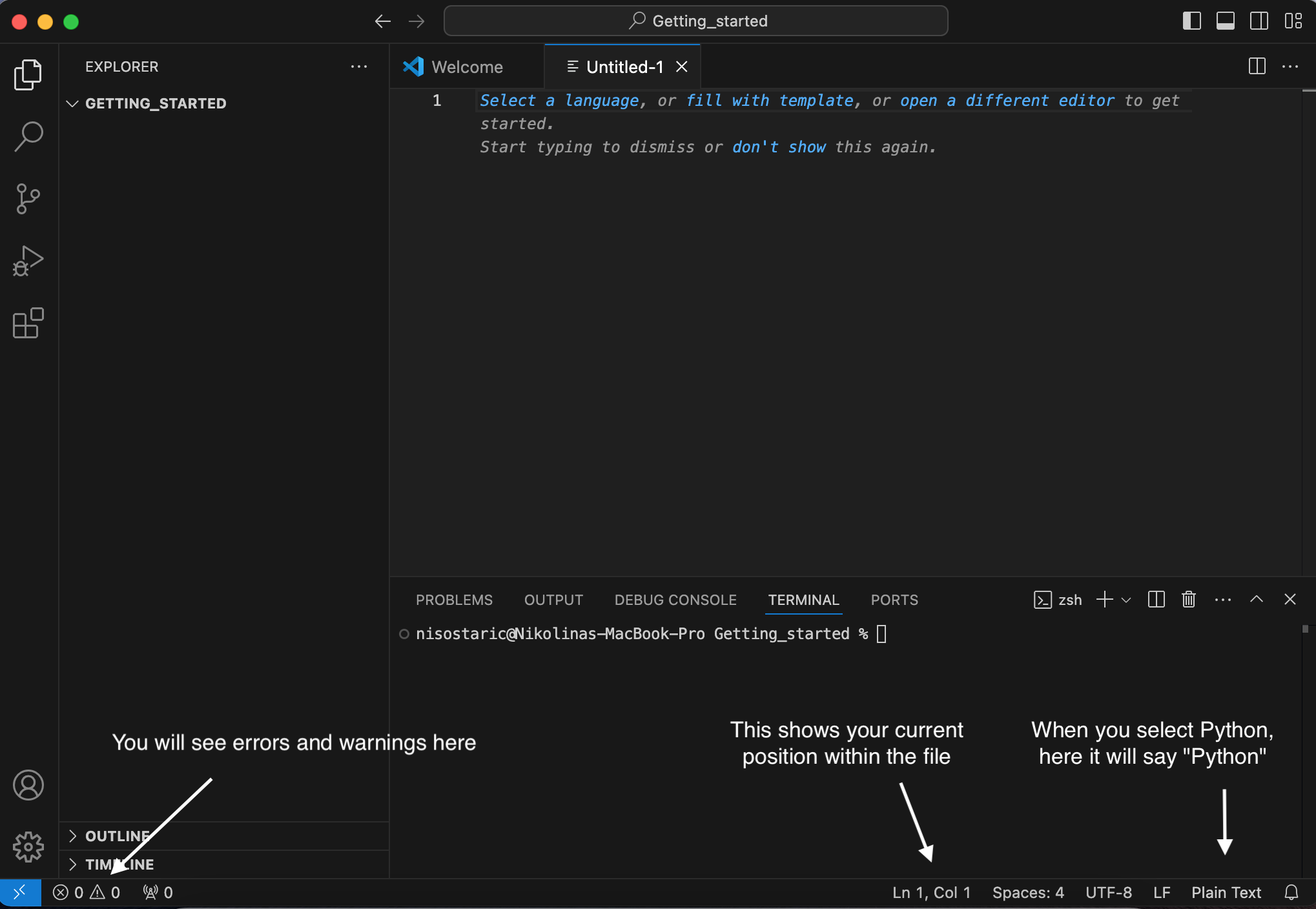
Task: Toggle the primary side bar
Action: [x=1191, y=21]
